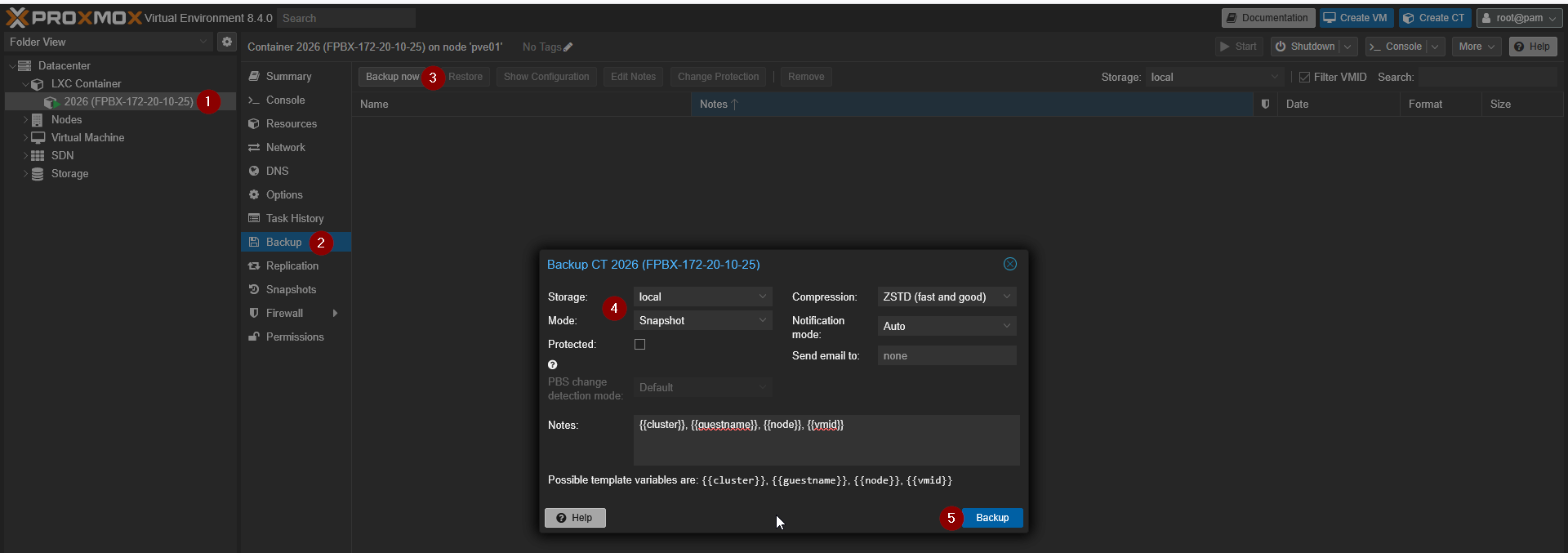Open Create CT wizard
1568x553 pixels.
[1434, 18]
